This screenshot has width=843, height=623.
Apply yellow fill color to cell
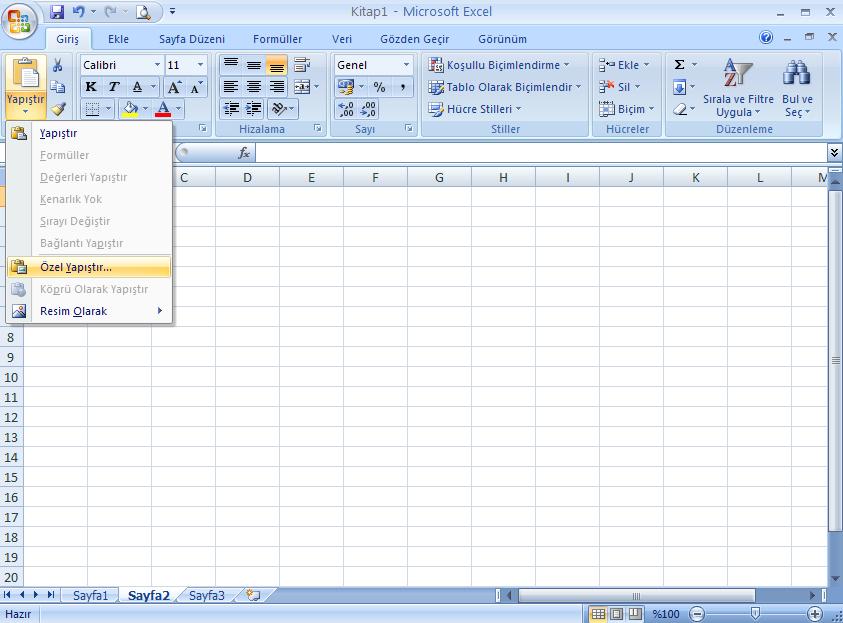130,109
